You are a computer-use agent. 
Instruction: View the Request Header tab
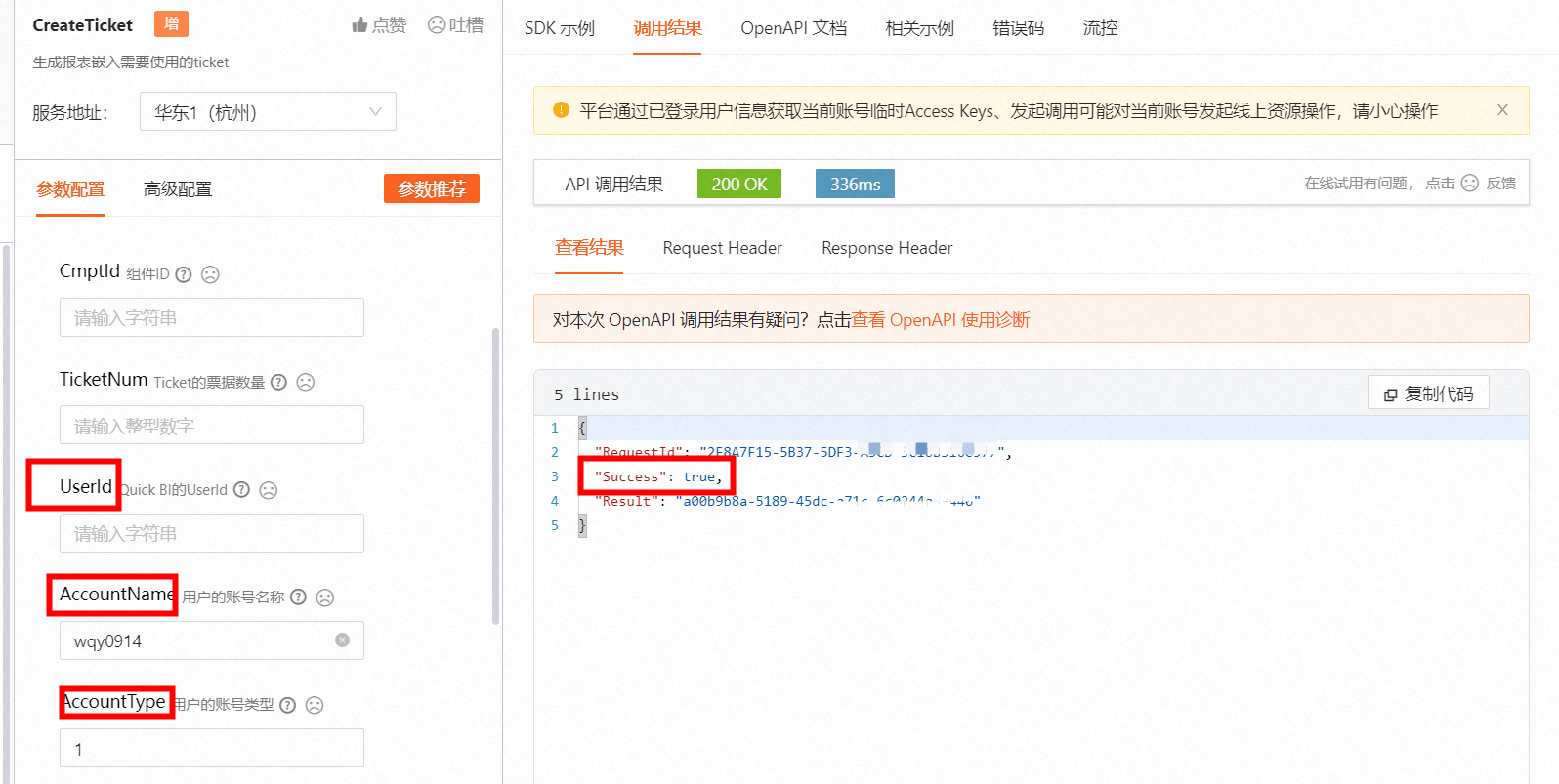[x=722, y=248]
